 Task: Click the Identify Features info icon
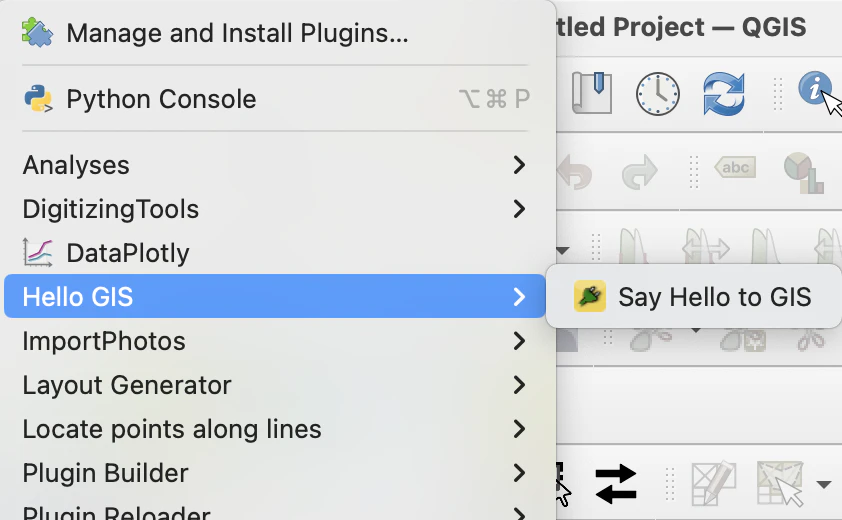pos(815,89)
